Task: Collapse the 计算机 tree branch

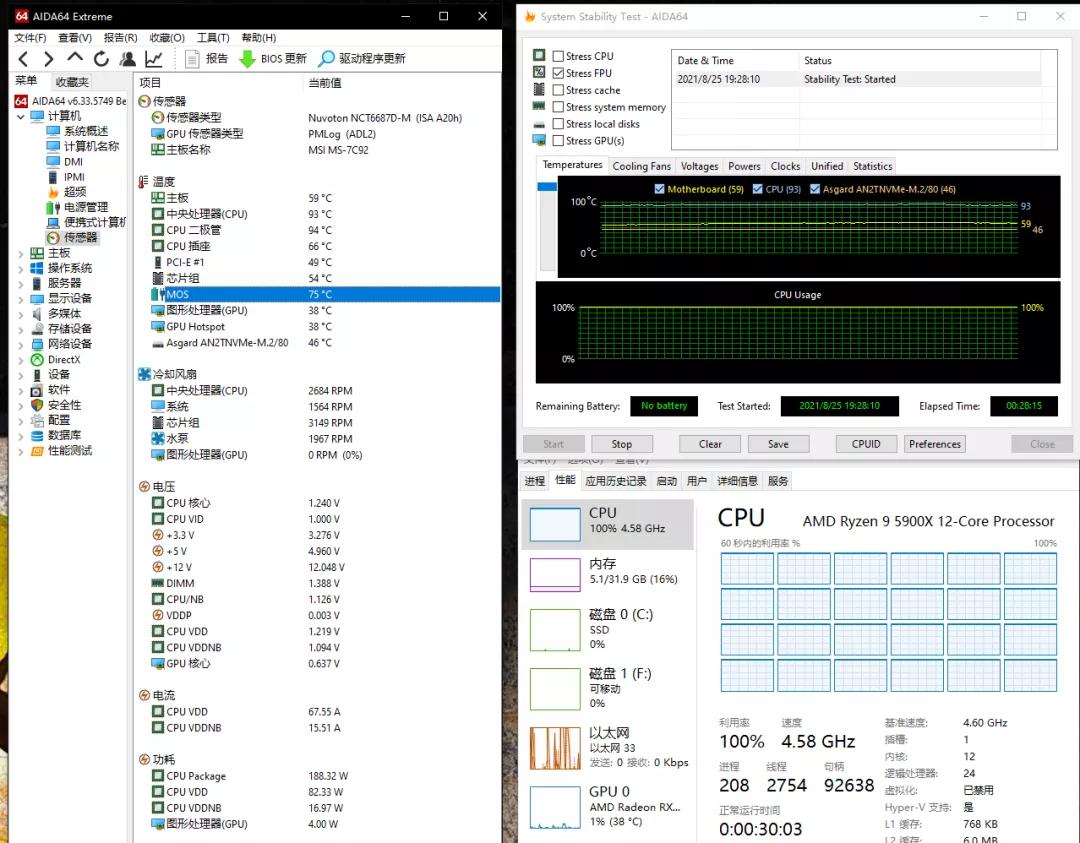Action: [x=22, y=115]
